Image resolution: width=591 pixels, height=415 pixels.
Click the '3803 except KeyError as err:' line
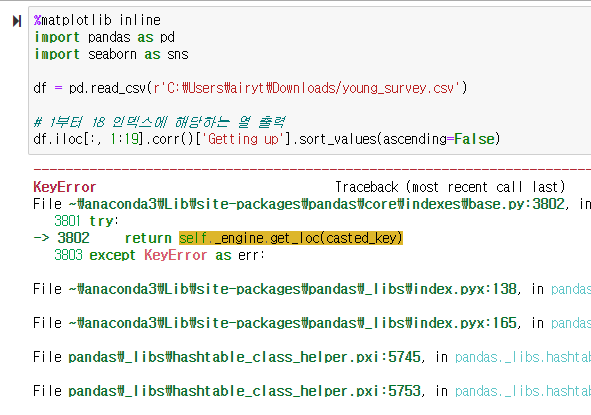coord(159,255)
